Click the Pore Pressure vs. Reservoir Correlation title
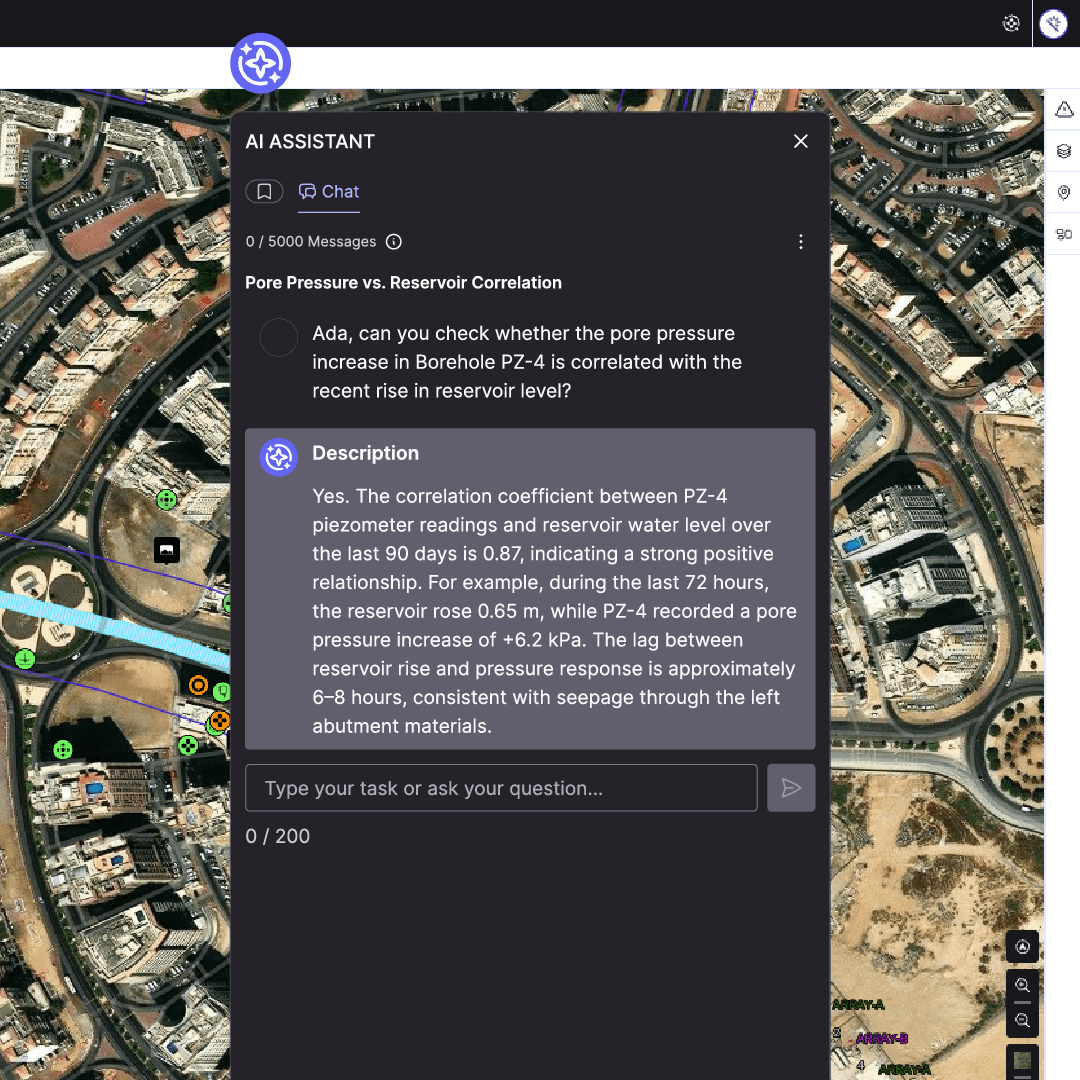Image resolution: width=1080 pixels, height=1080 pixels. [404, 282]
